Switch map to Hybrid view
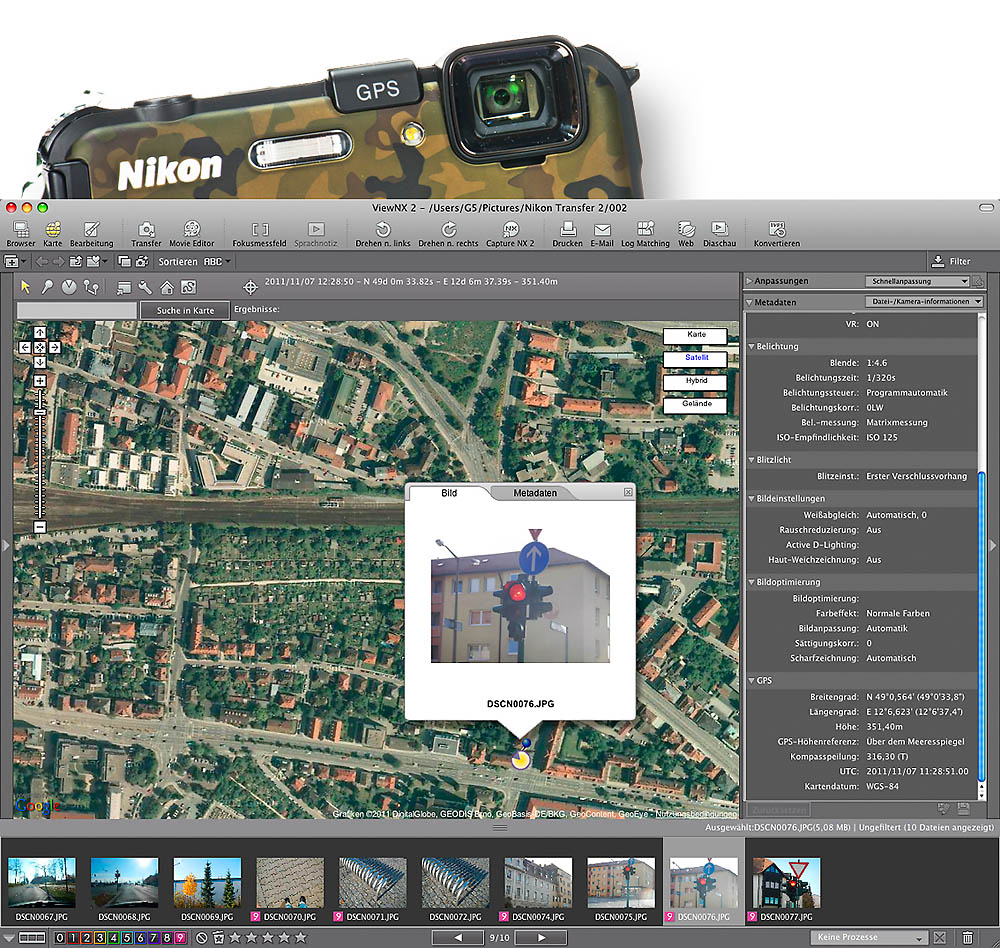This screenshot has height=948, width=1000. [x=696, y=381]
